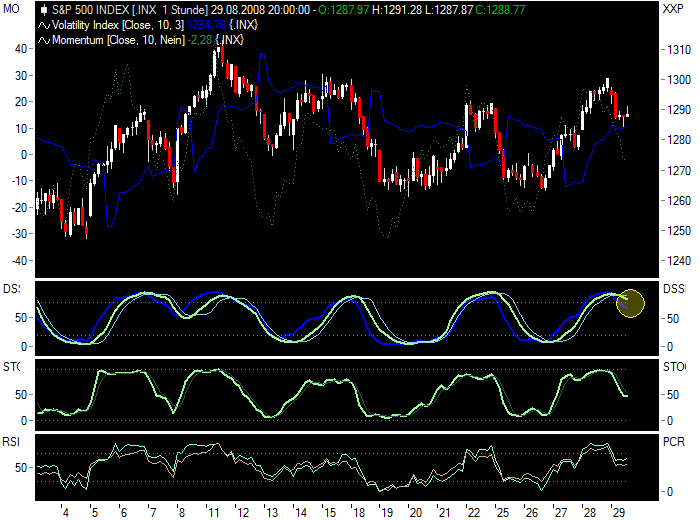The height and width of the screenshot is (520, 700).
Task: Click price level 1240 on right axis
Action: pos(679,261)
